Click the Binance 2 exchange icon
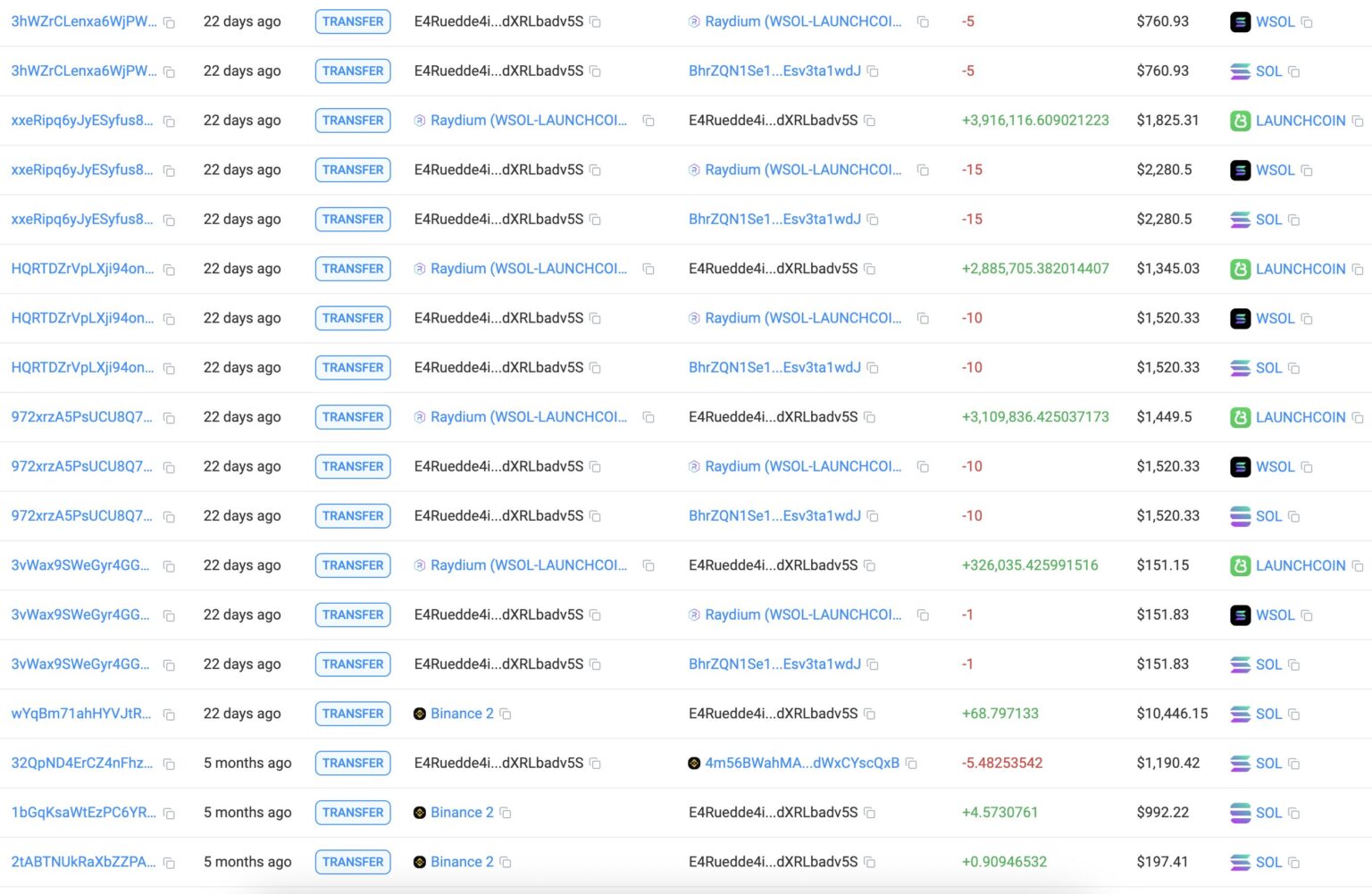This screenshot has height=894, width=1372. click(x=420, y=714)
